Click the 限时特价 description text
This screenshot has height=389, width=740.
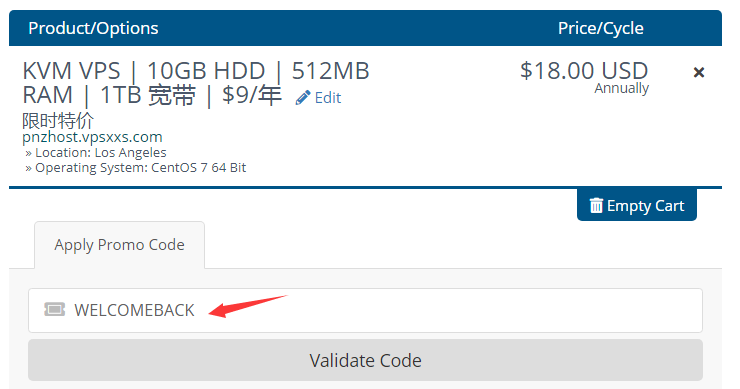pos(58,120)
